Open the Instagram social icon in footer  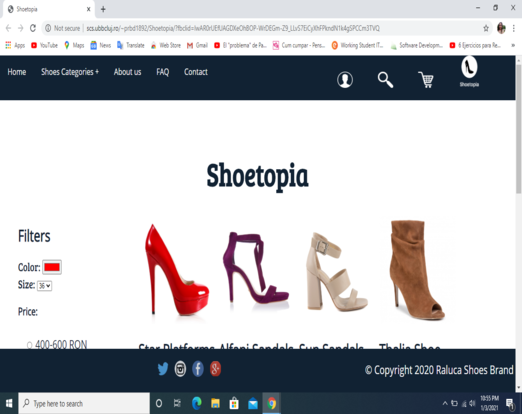[x=180, y=369]
